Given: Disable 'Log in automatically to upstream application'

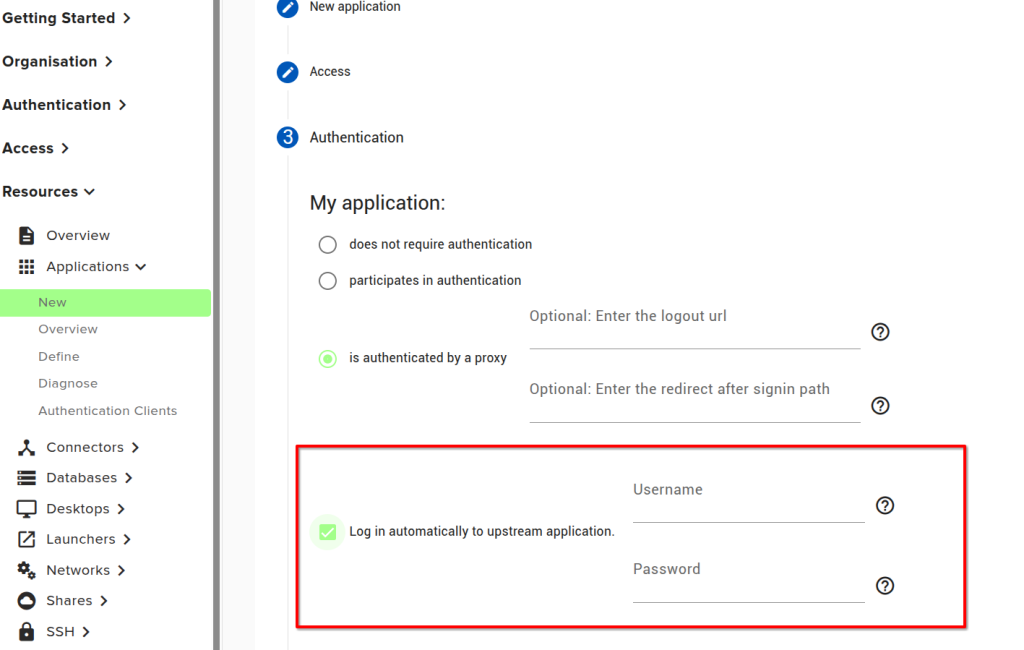Looking at the screenshot, I should (x=327, y=532).
